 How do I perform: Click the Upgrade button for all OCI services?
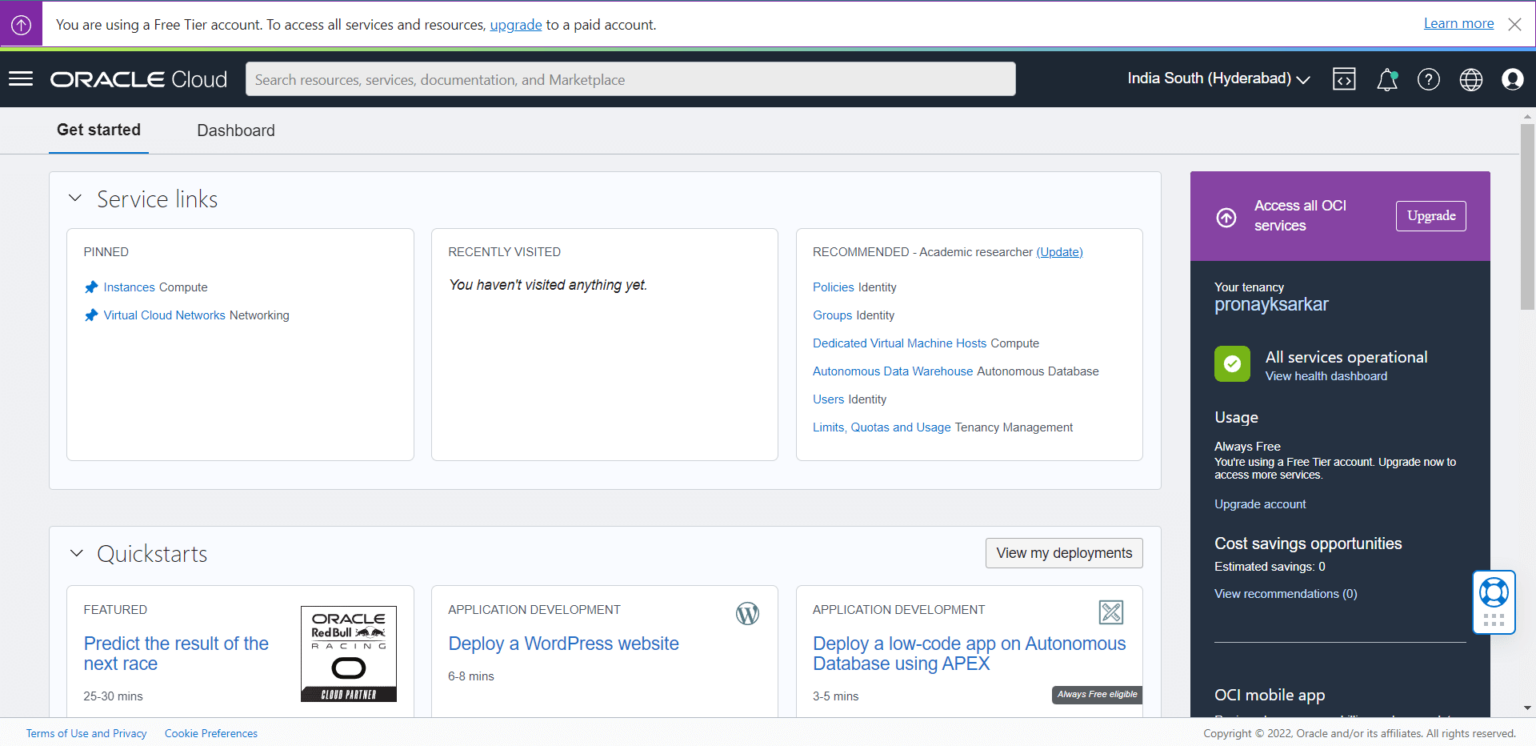pyautogui.click(x=1431, y=215)
